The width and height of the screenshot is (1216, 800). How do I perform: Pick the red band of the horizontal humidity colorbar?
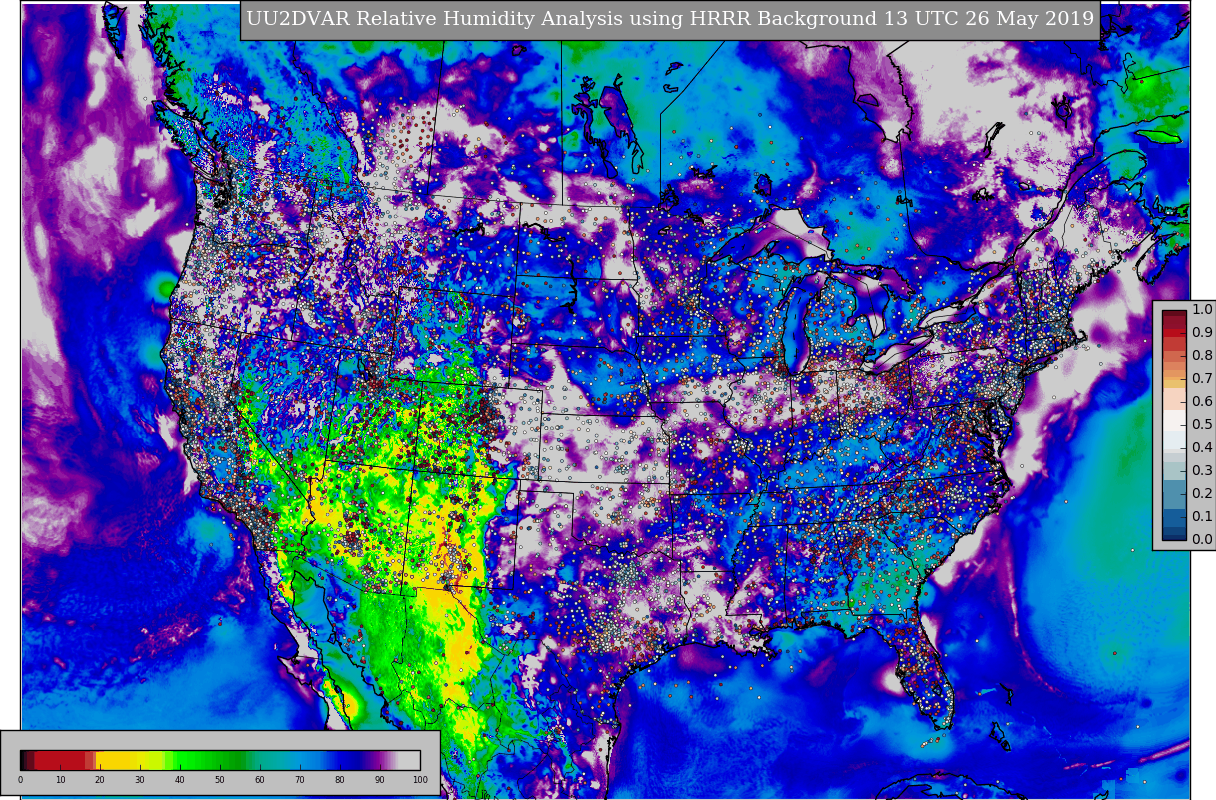tap(60, 760)
